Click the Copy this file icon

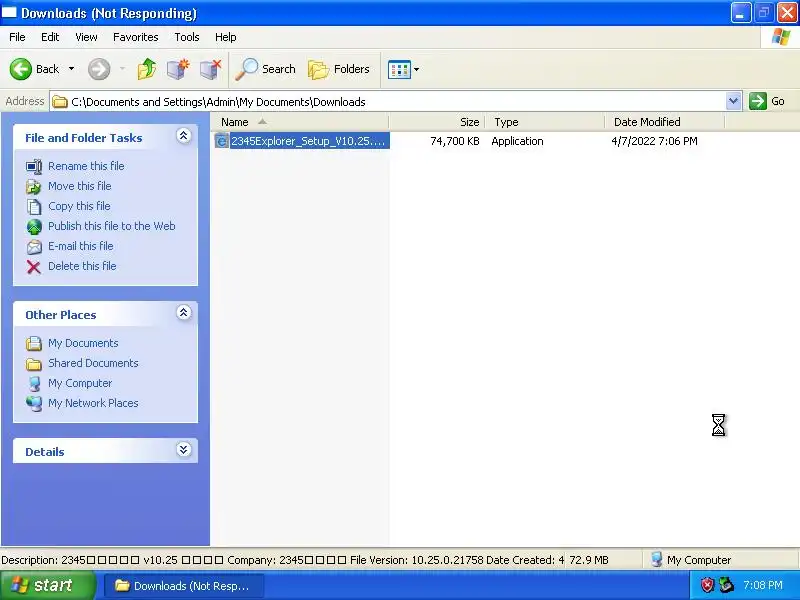point(34,207)
